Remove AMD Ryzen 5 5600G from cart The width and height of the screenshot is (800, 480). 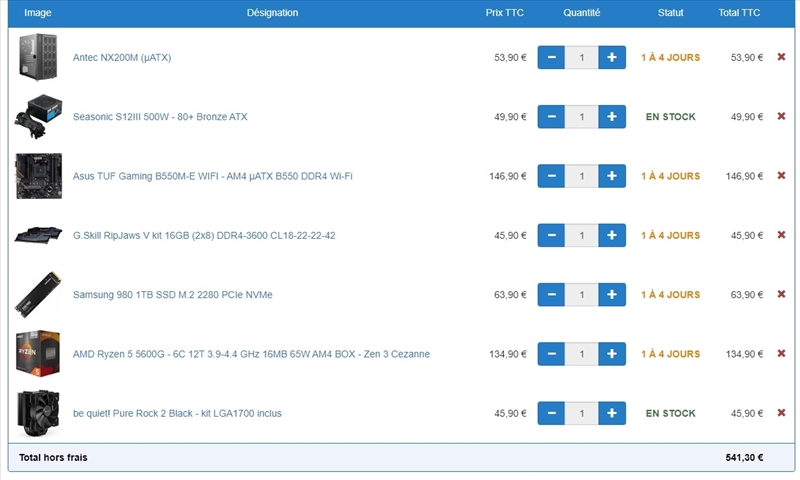click(x=781, y=353)
